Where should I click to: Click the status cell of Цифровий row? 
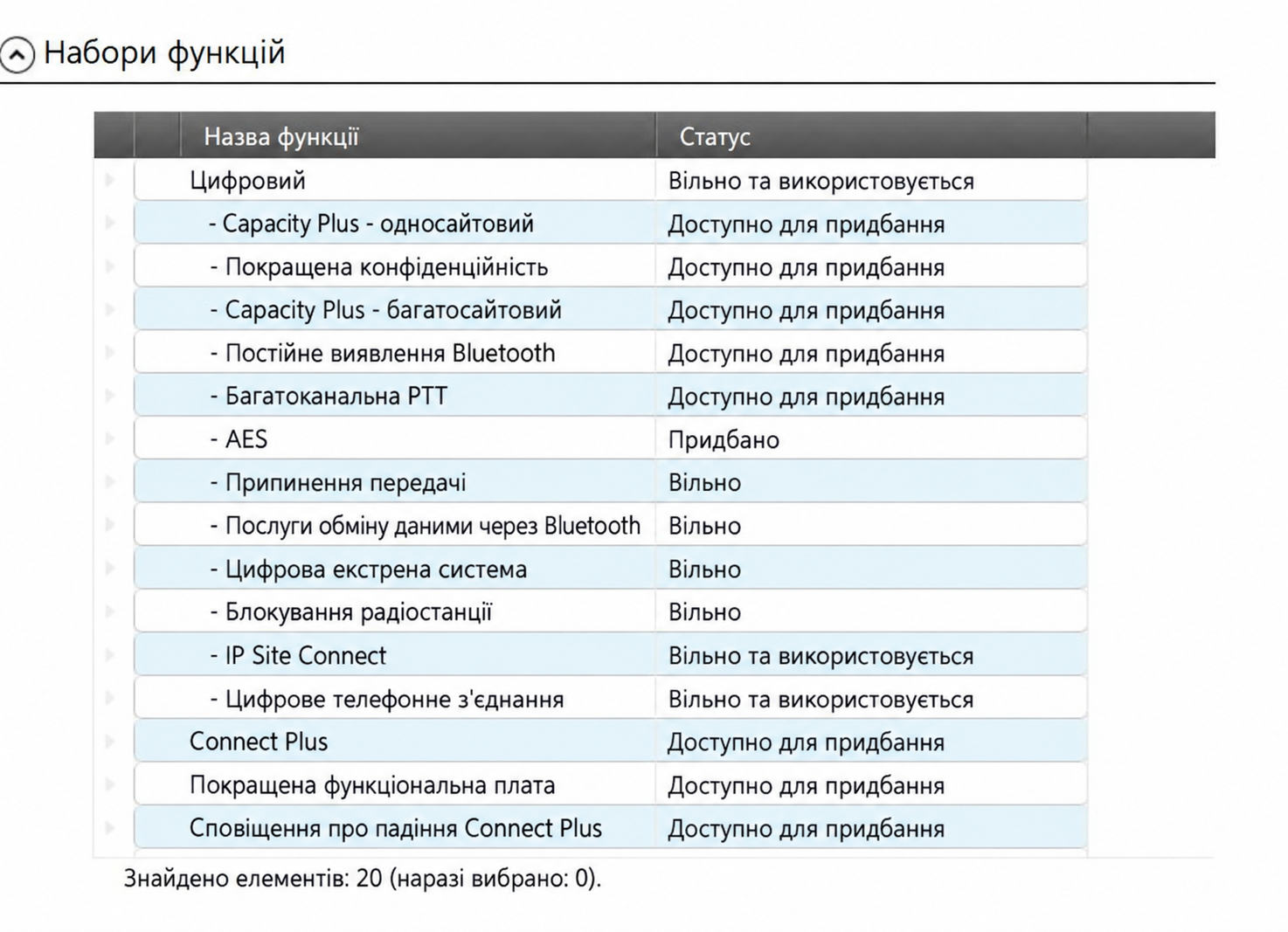[x=821, y=181]
